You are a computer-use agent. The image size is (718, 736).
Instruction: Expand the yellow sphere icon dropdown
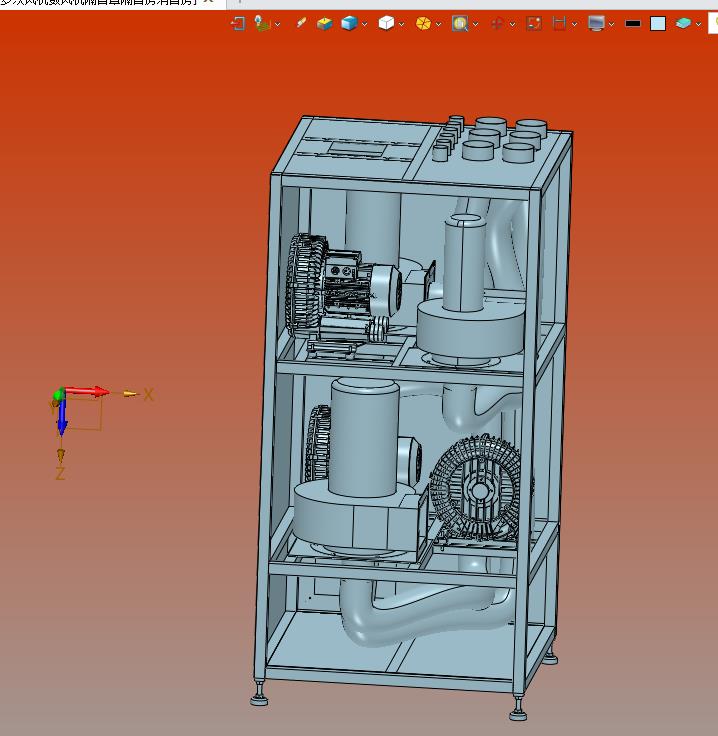tap(438, 24)
